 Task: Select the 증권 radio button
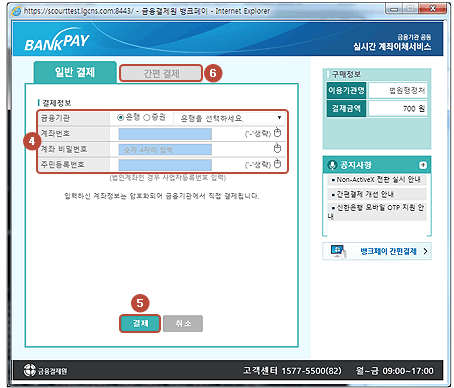[147, 117]
